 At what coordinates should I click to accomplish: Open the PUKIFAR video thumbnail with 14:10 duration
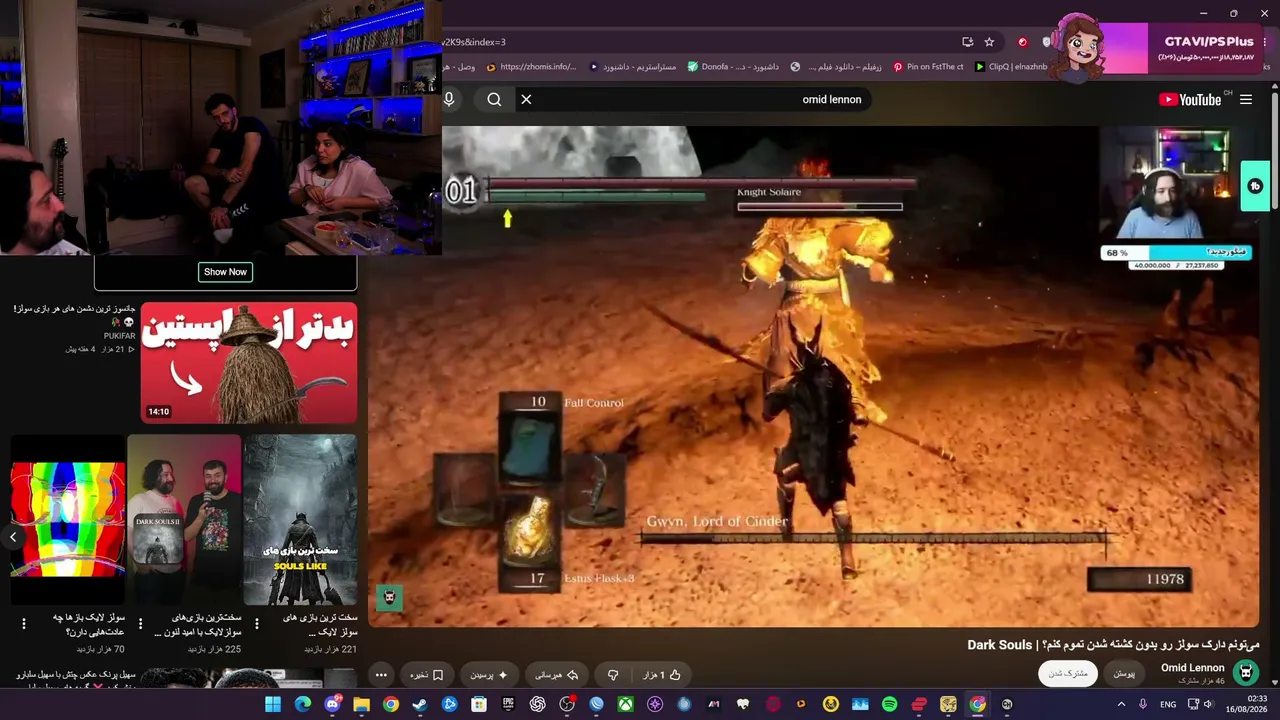[x=249, y=363]
